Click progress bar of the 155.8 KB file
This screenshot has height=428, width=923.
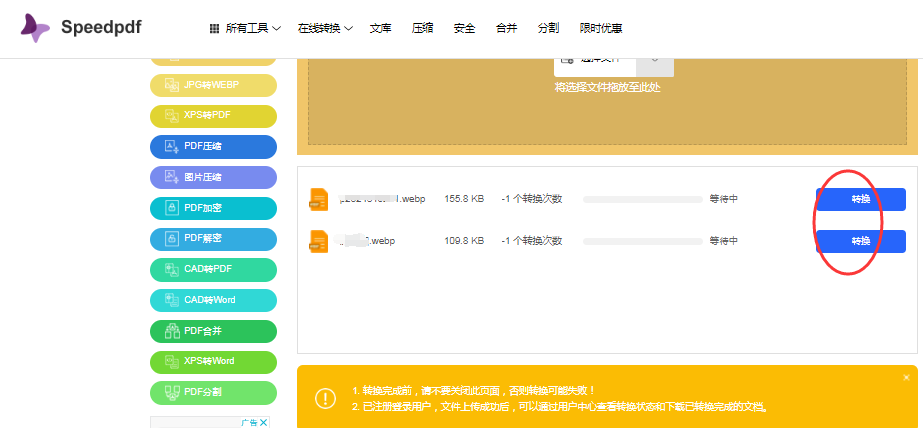click(x=643, y=200)
